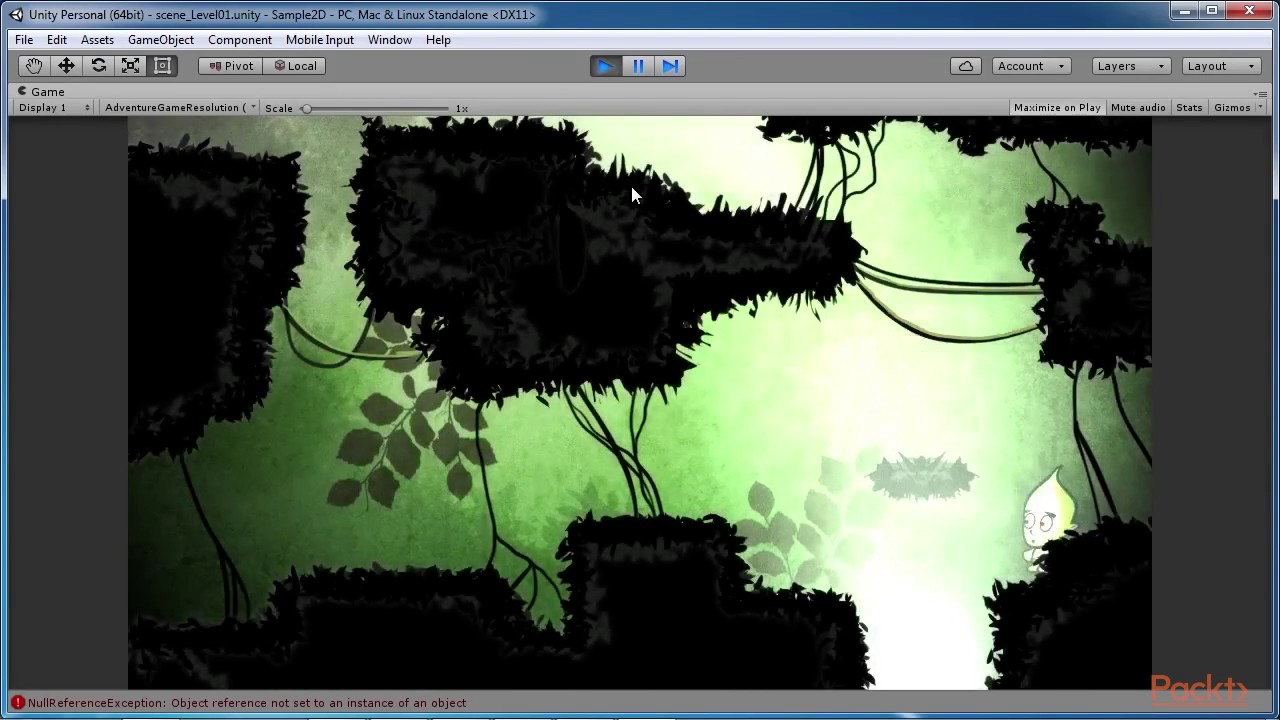The width and height of the screenshot is (1280, 720).
Task: Toggle Mute audio
Action: (1138, 108)
